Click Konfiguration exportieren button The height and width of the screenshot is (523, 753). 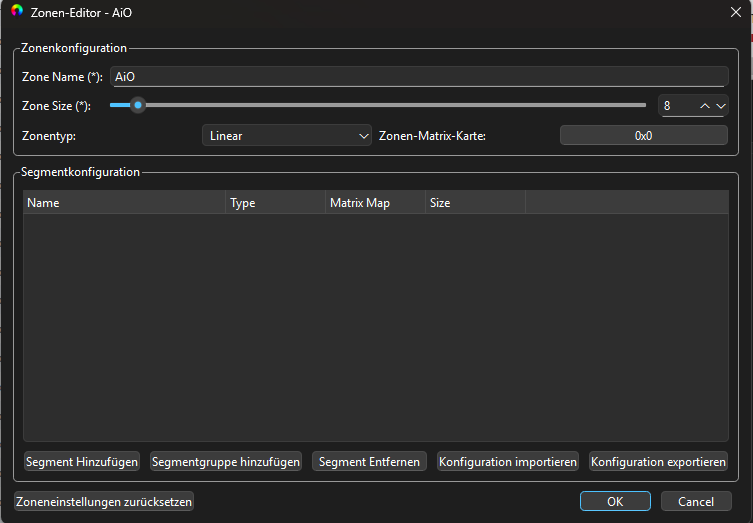658,462
